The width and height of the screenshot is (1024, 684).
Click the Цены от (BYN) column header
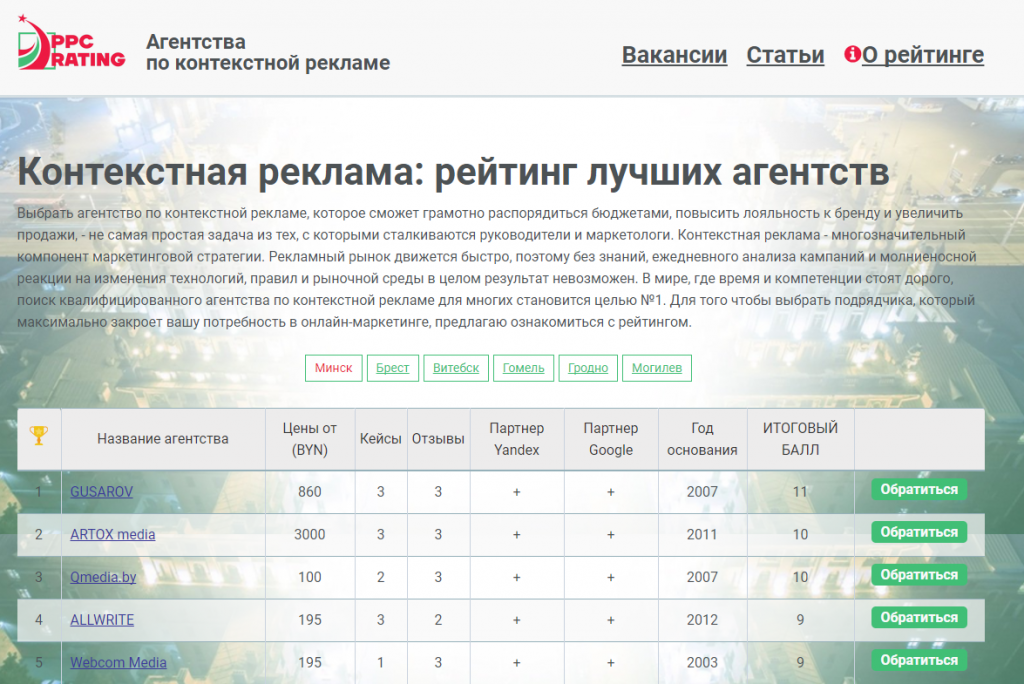[310, 439]
